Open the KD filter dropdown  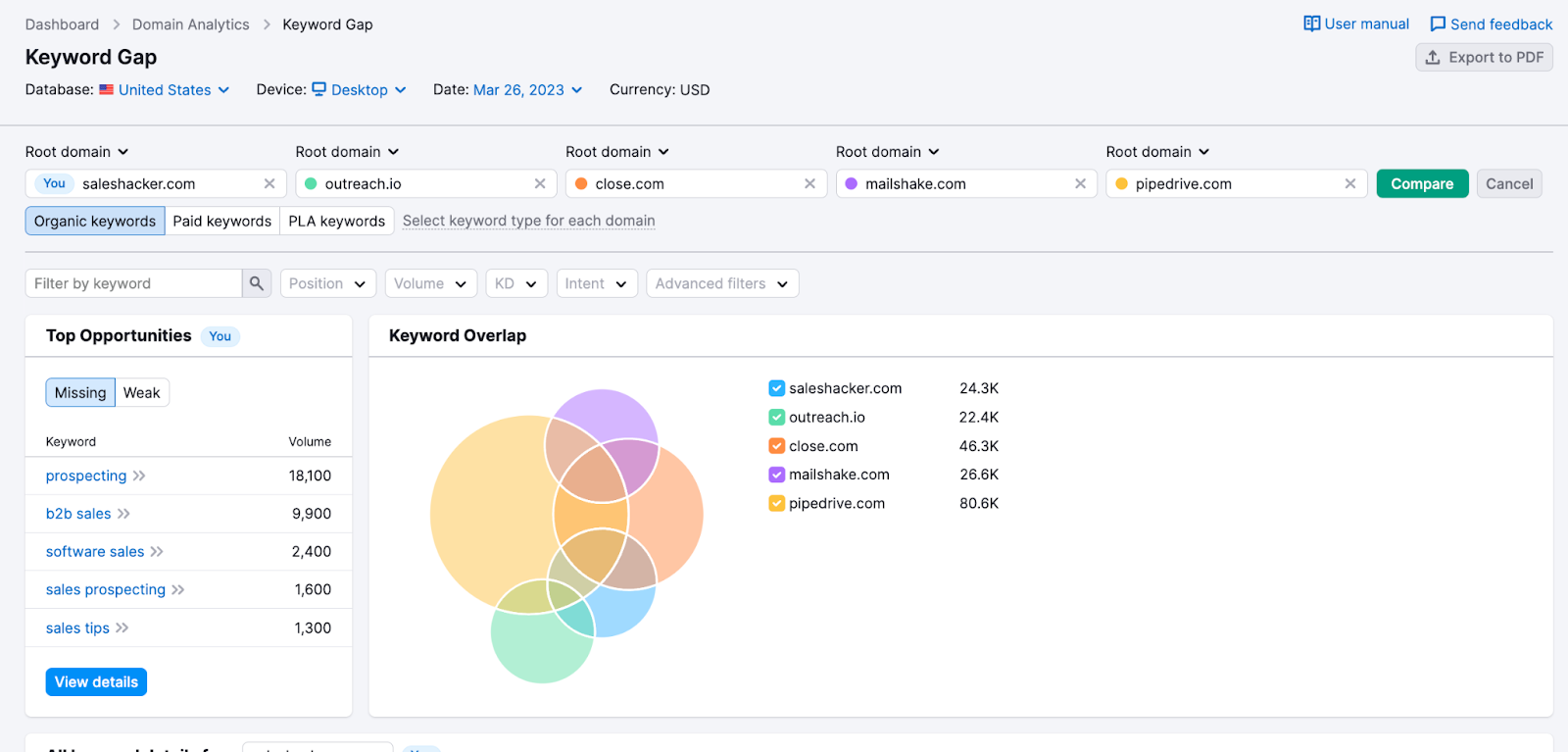point(516,283)
